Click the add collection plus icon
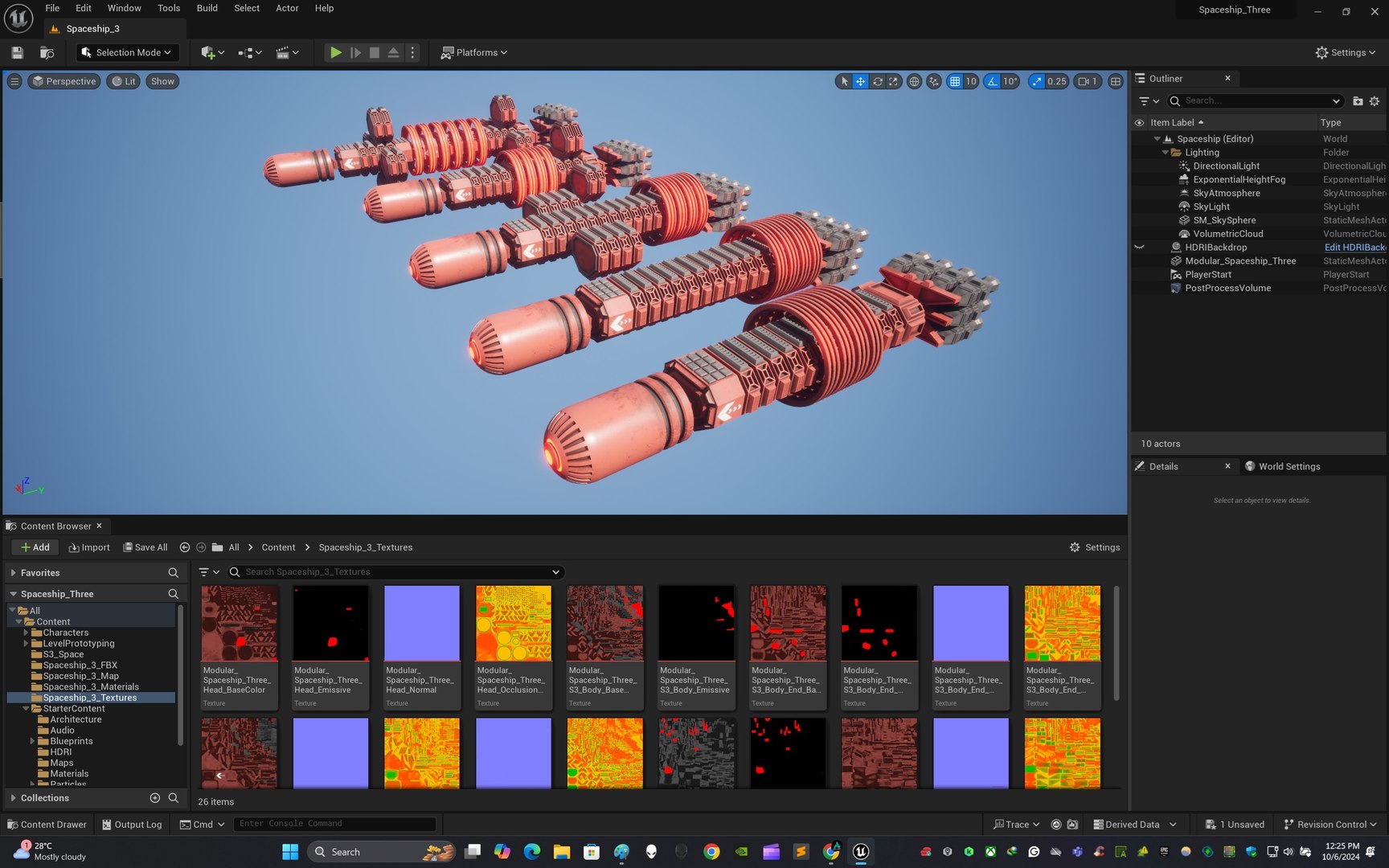Viewport: 1389px width, 868px height. tap(155, 798)
